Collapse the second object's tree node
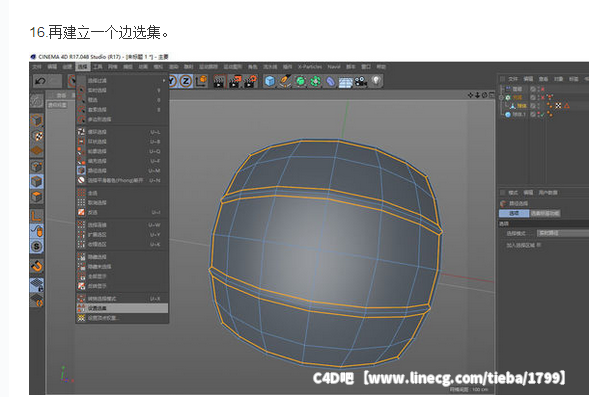This screenshot has width=599, height=397. pos(502,97)
